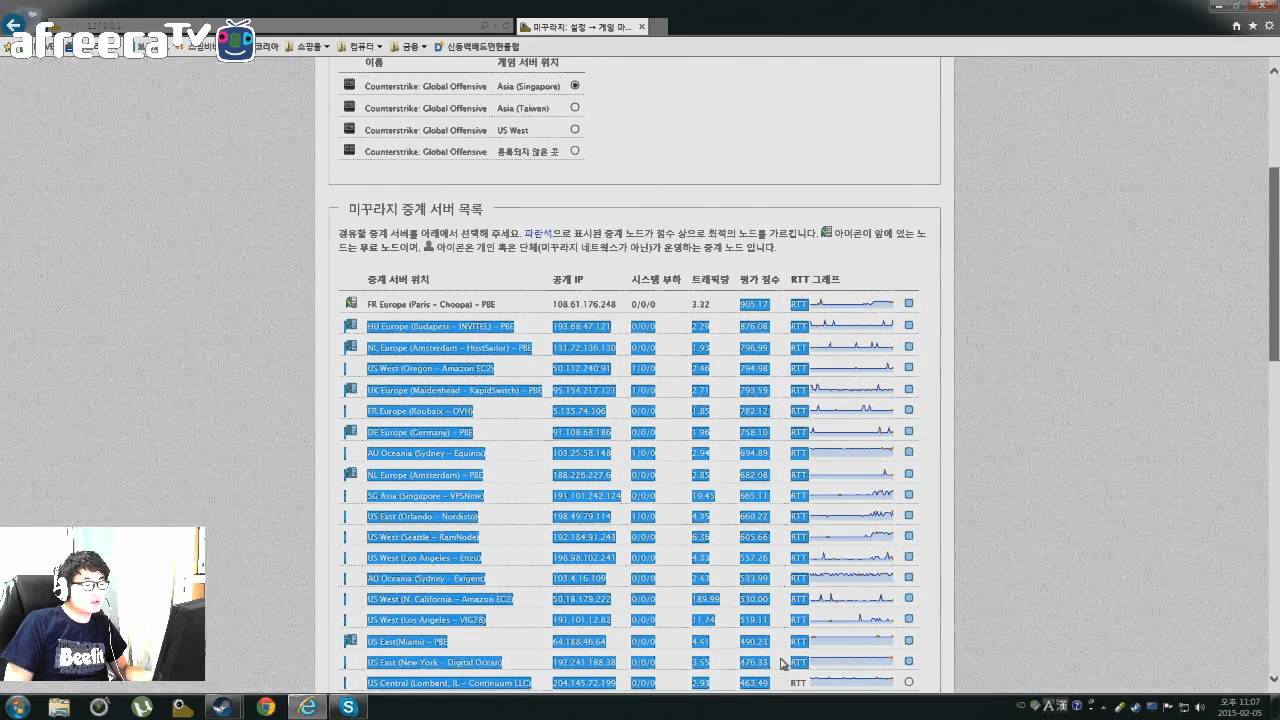This screenshot has width=1280, height=720.
Task: Select Asia (Singapore) game server radio button
Action: pos(575,86)
